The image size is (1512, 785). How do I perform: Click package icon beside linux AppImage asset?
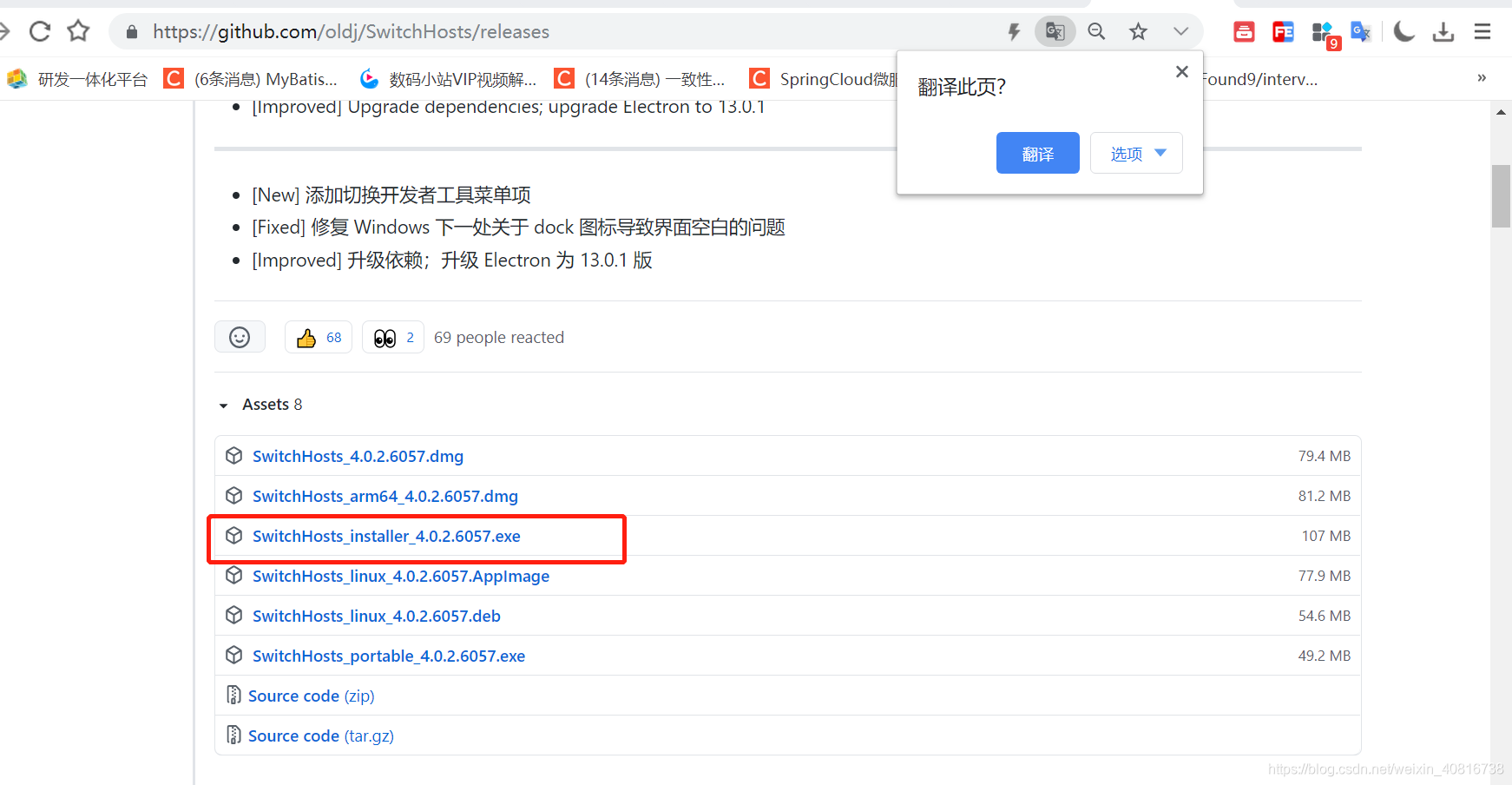tap(233, 576)
